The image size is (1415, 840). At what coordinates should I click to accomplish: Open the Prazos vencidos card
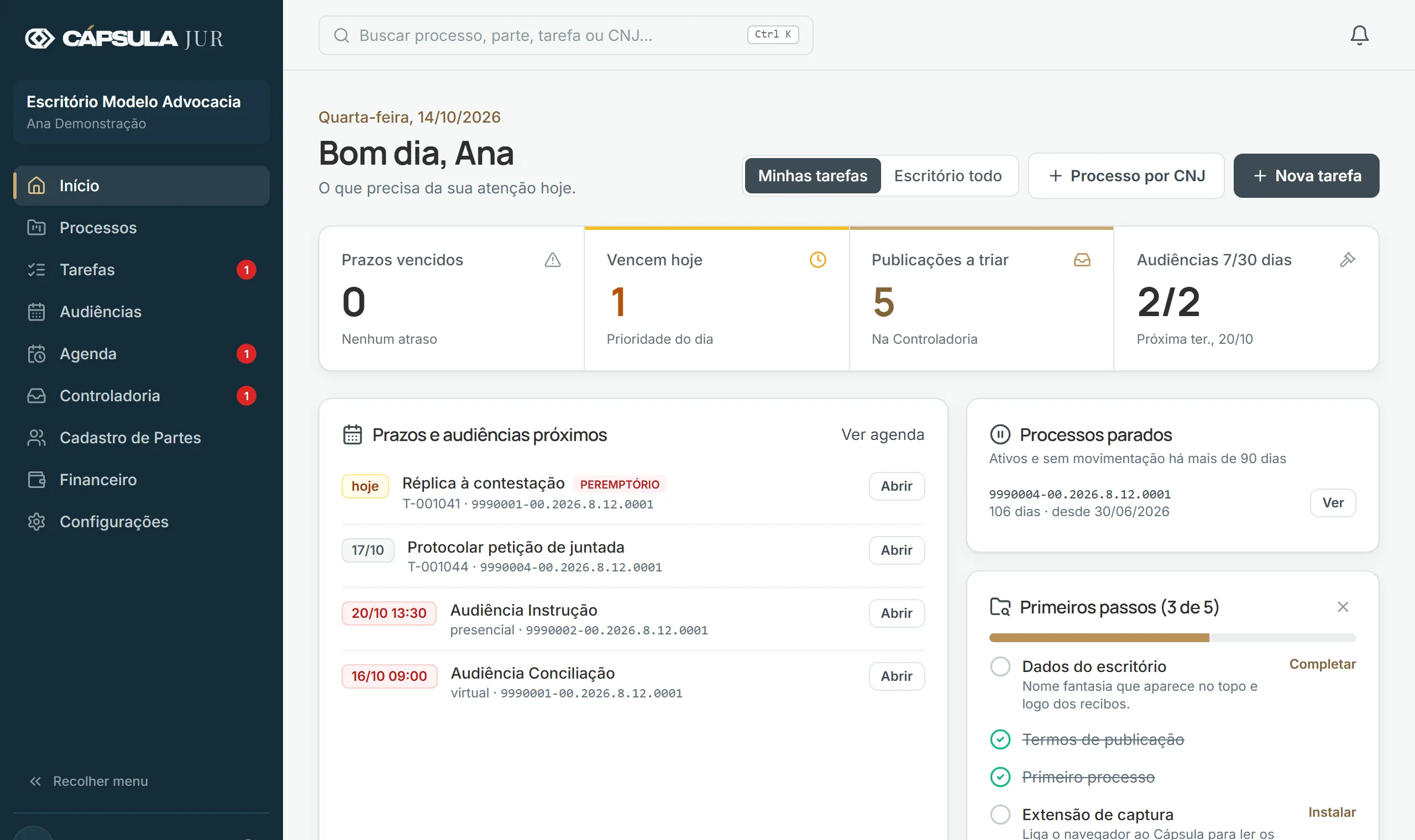point(451,299)
